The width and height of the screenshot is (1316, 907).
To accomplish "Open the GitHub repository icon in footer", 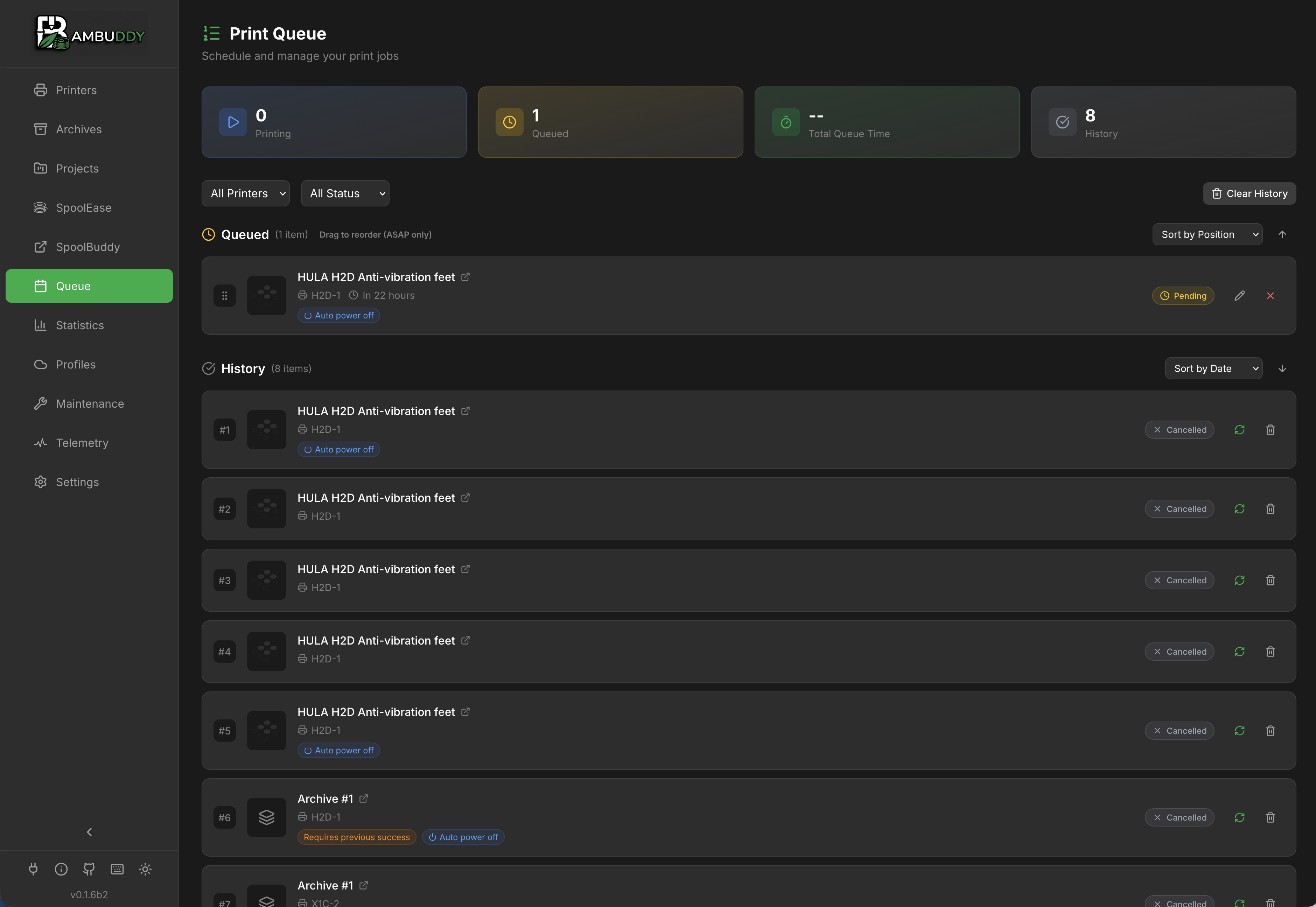I will coord(89,869).
